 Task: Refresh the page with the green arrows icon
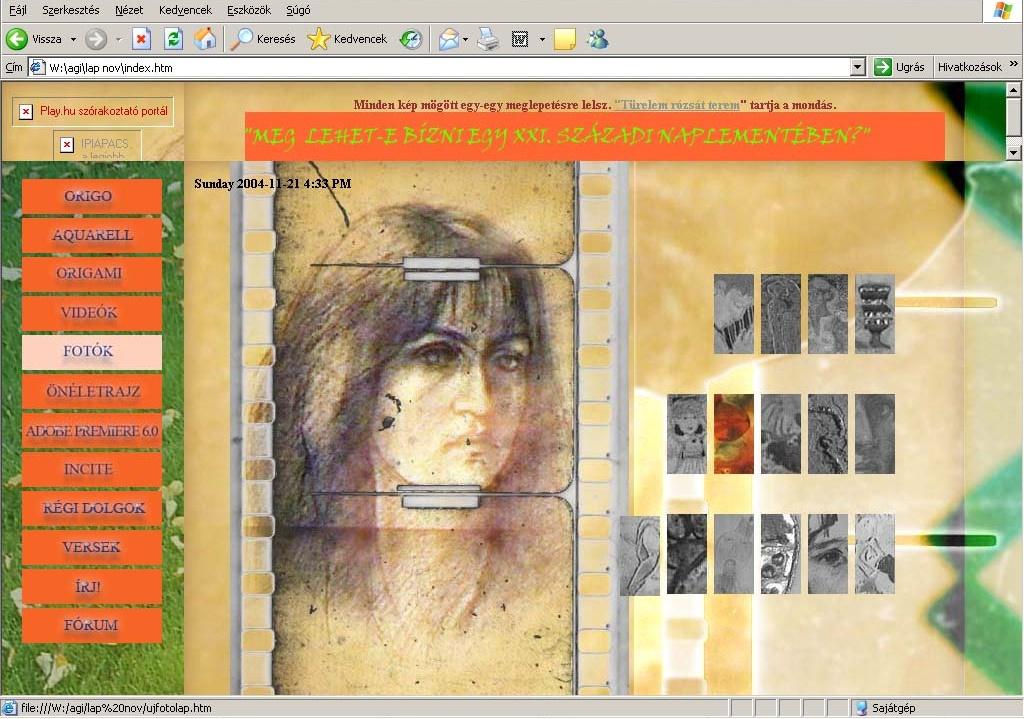point(173,39)
